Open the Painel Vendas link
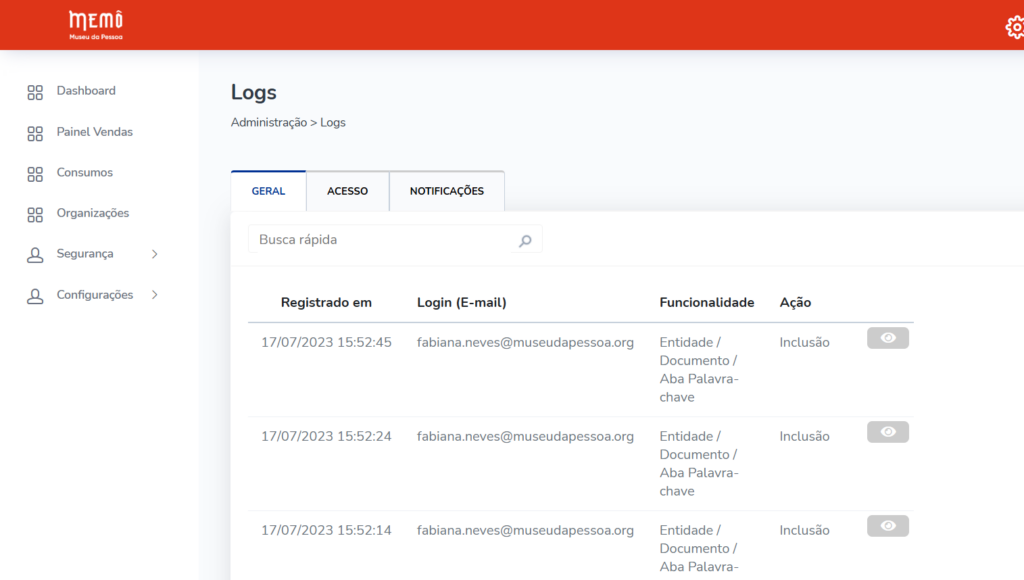The height and width of the screenshot is (580, 1024). (94, 132)
